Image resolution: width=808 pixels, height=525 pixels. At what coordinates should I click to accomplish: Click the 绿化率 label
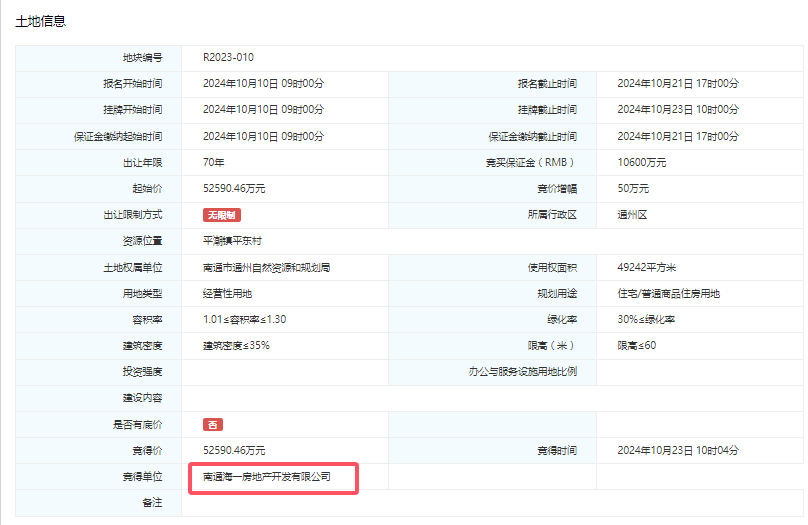tap(562, 320)
